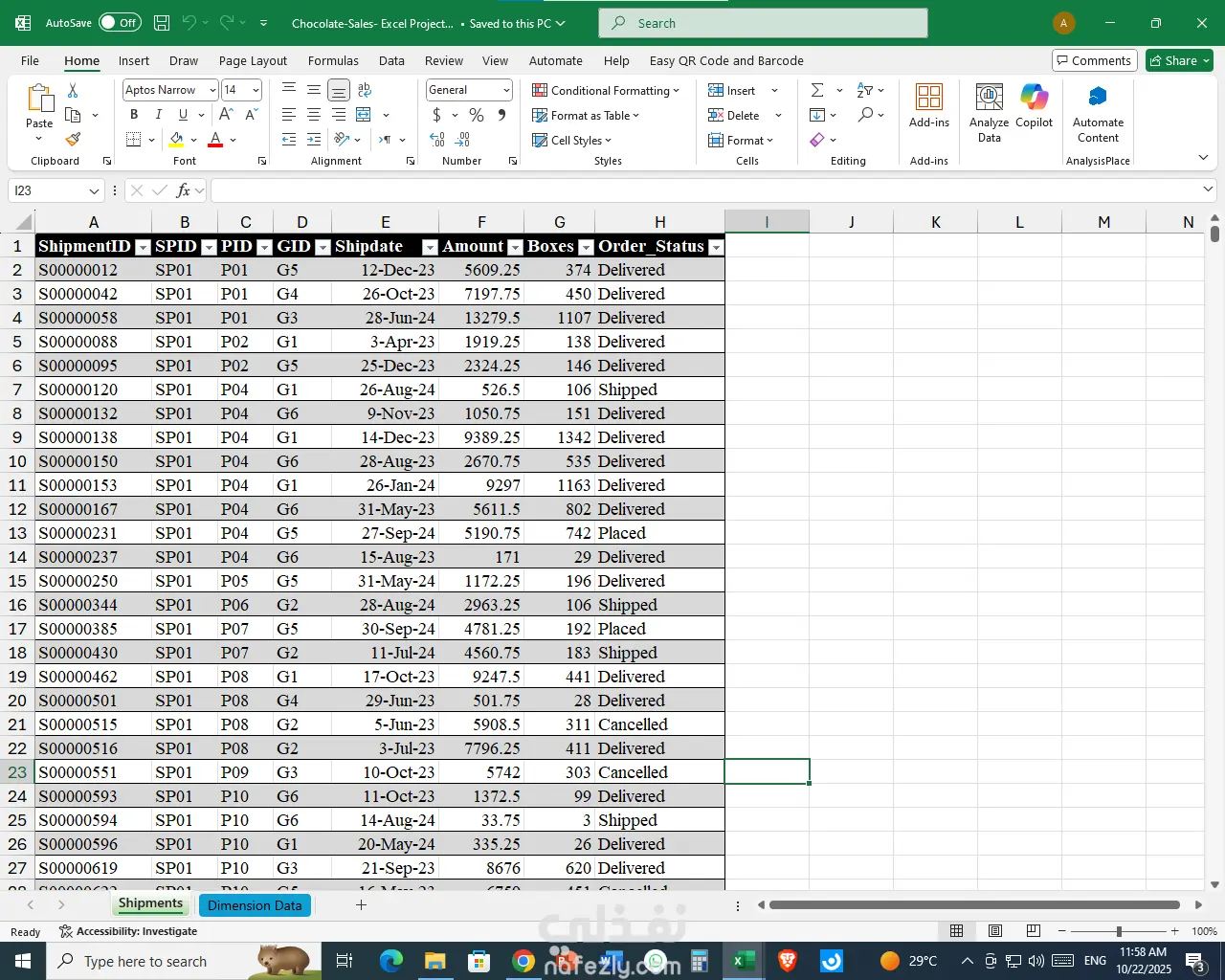Open Microsoft Edge from taskbar
Screen dimensions: 1225x980
pyautogui.click(x=390, y=961)
